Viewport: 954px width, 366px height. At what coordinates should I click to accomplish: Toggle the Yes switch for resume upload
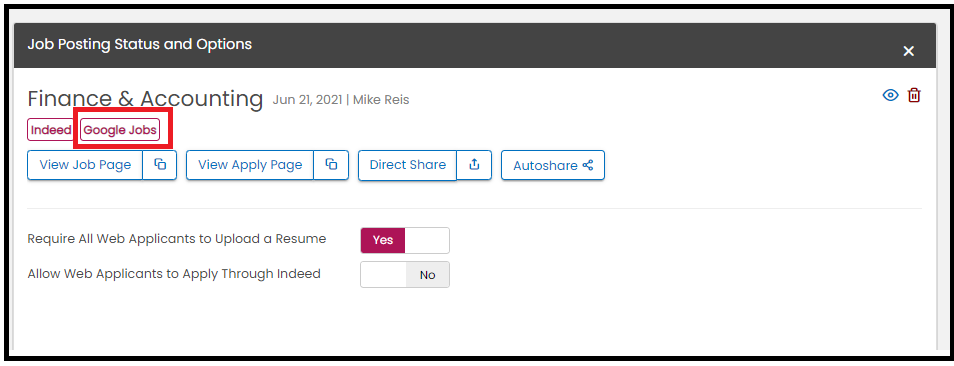(x=383, y=240)
